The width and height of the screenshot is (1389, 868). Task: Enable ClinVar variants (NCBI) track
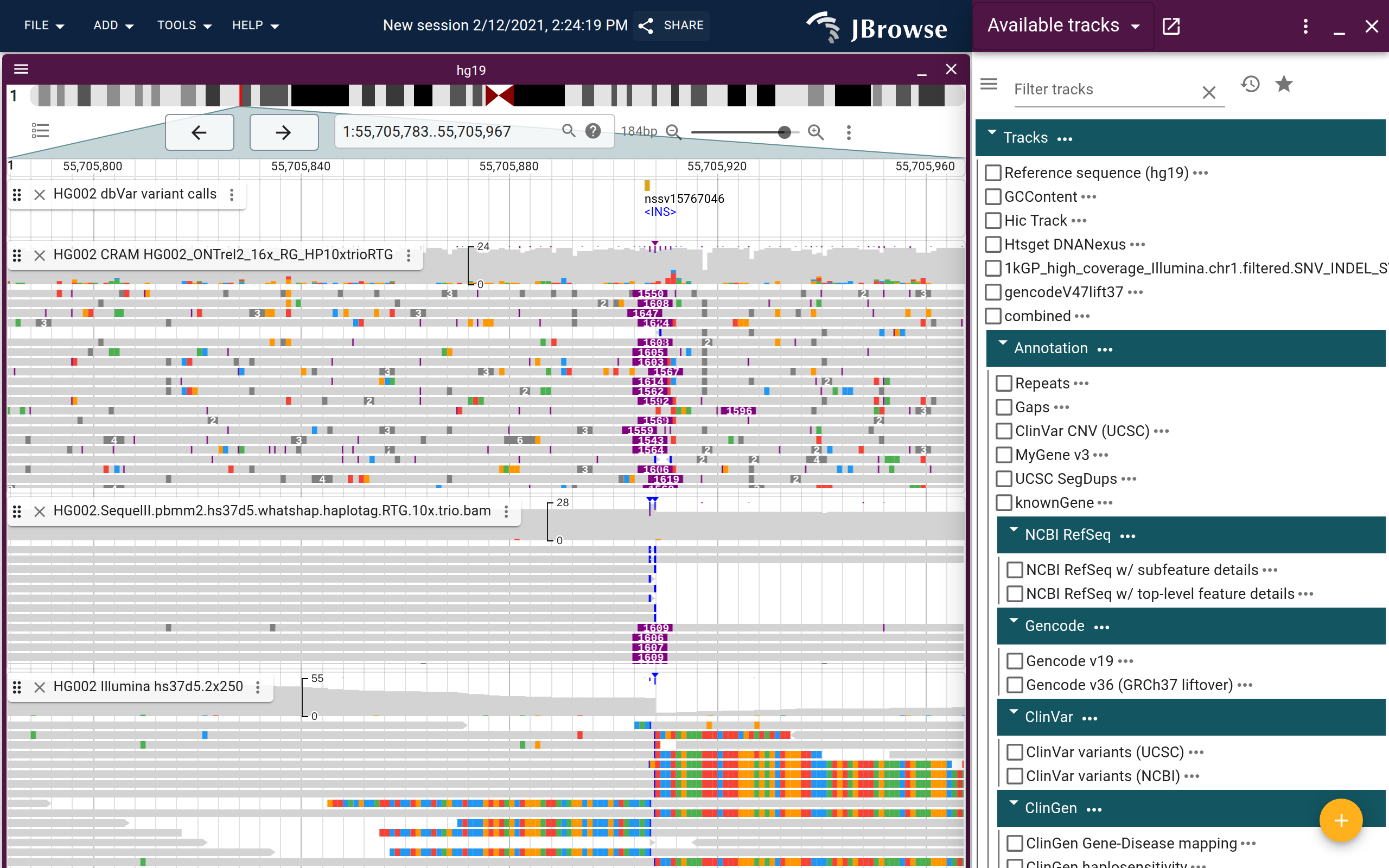1015,776
